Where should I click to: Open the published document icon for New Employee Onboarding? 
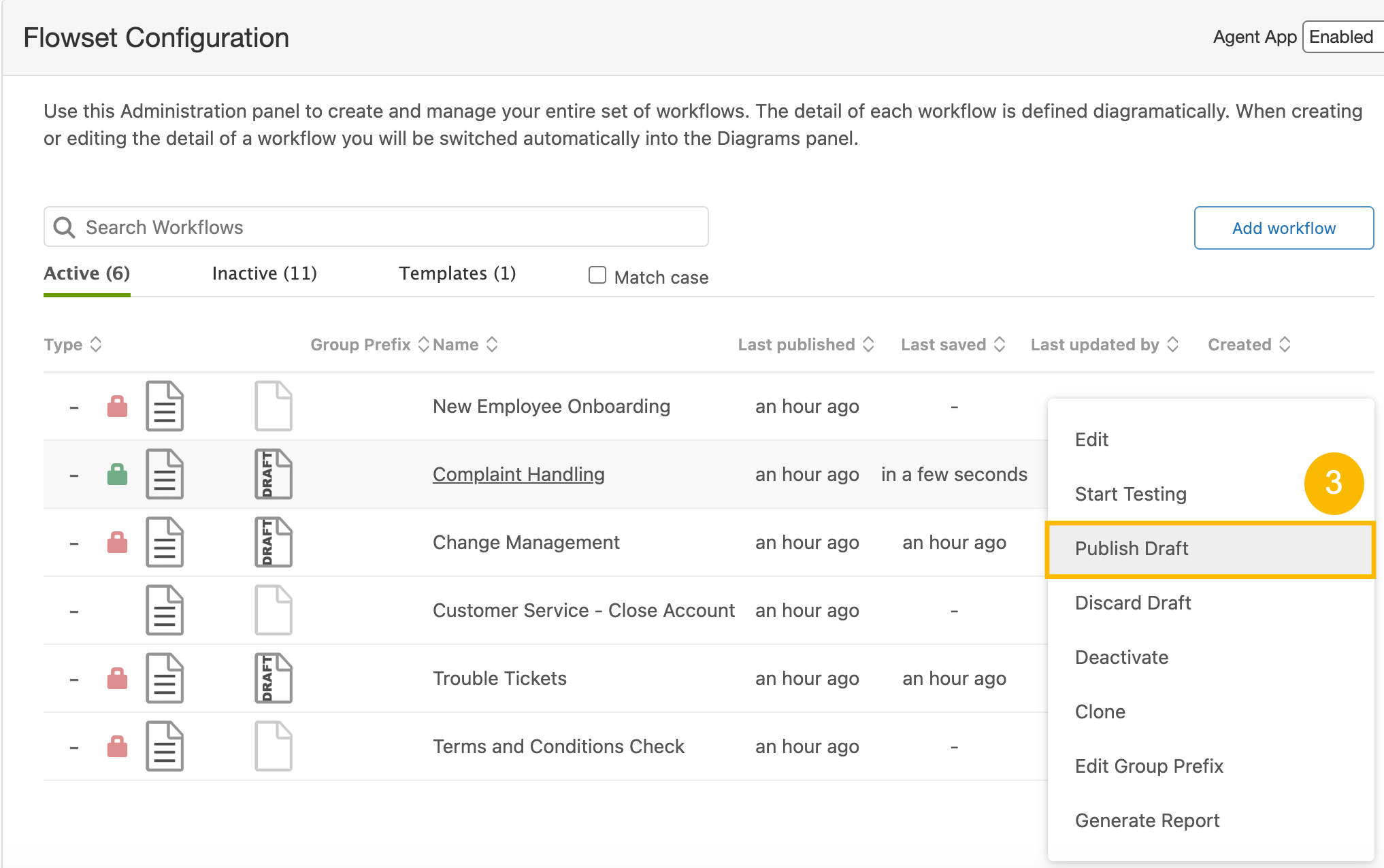pyautogui.click(x=165, y=406)
